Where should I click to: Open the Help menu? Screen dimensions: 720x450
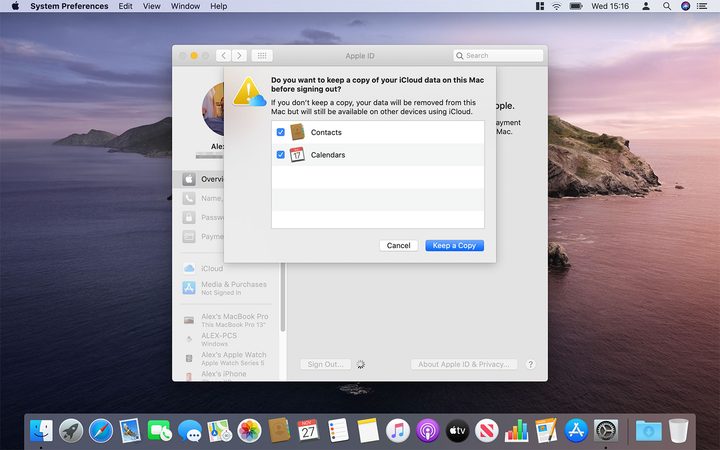coord(219,6)
